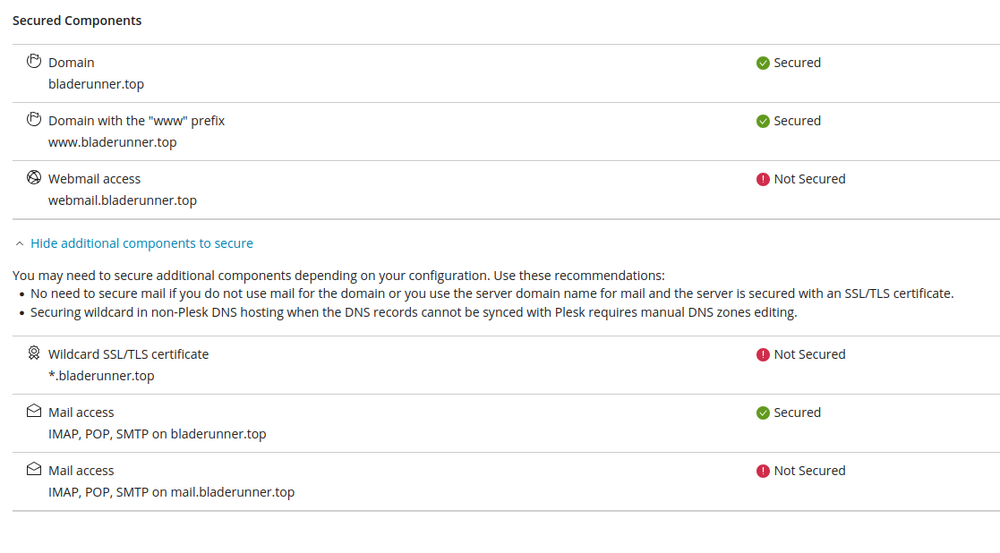Click green Secured checkmark for Domain

coord(763,63)
